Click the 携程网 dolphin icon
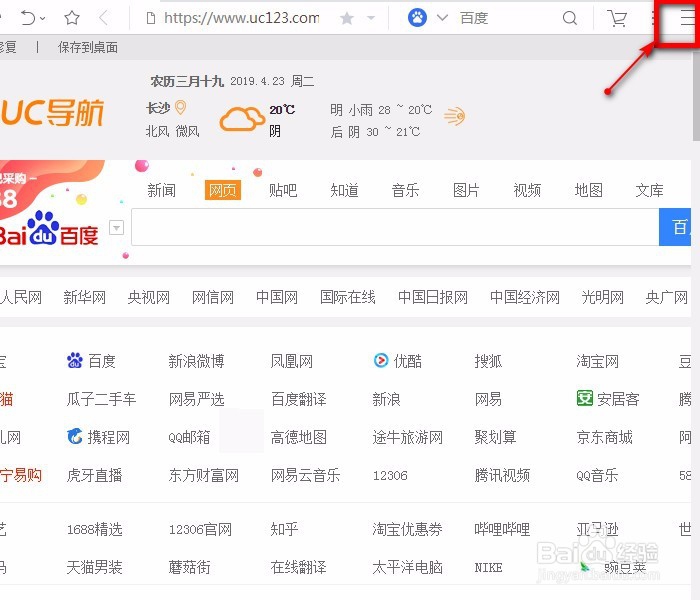The image size is (700, 600). [75, 436]
